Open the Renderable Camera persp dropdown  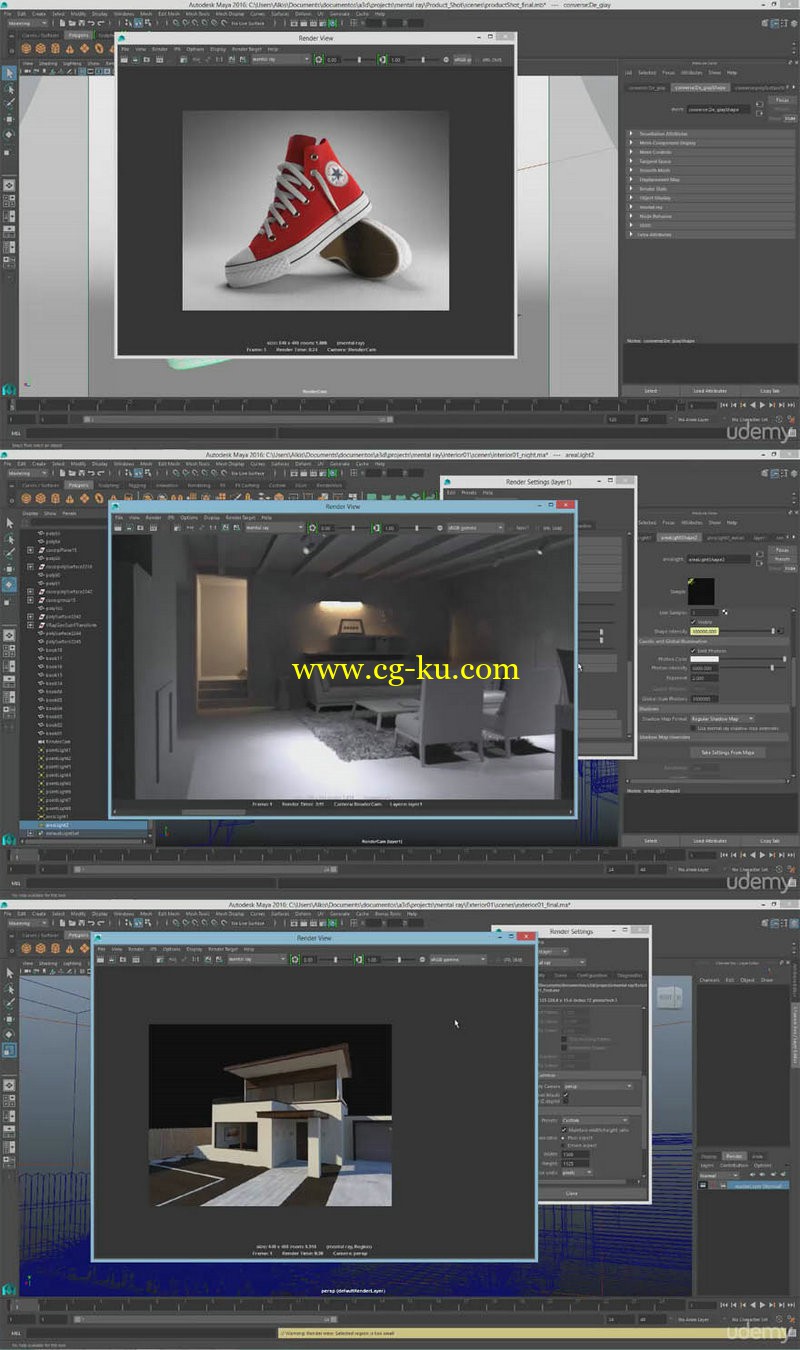point(599,1085)
